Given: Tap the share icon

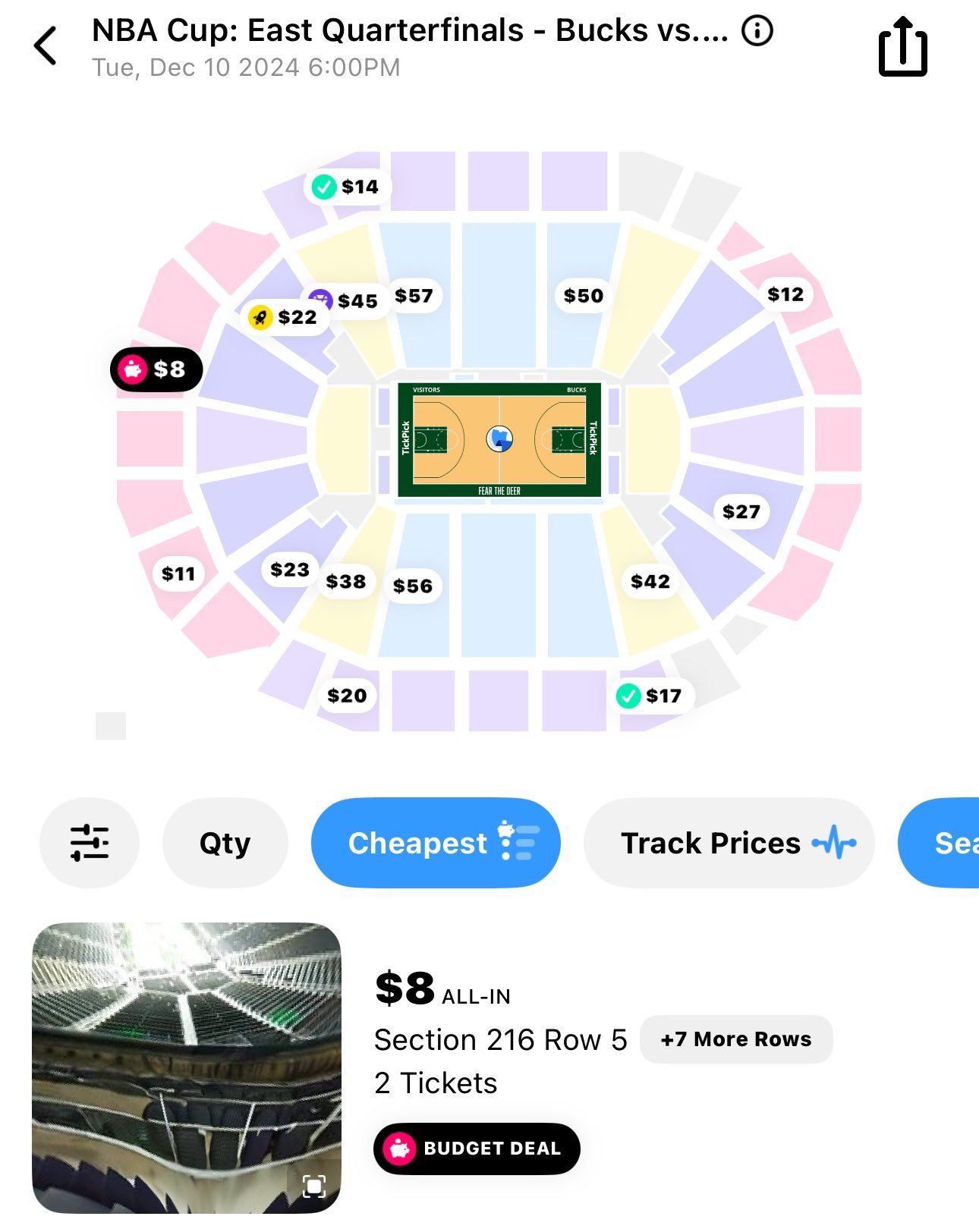Looking at the screenshot, I should [902, 47].
